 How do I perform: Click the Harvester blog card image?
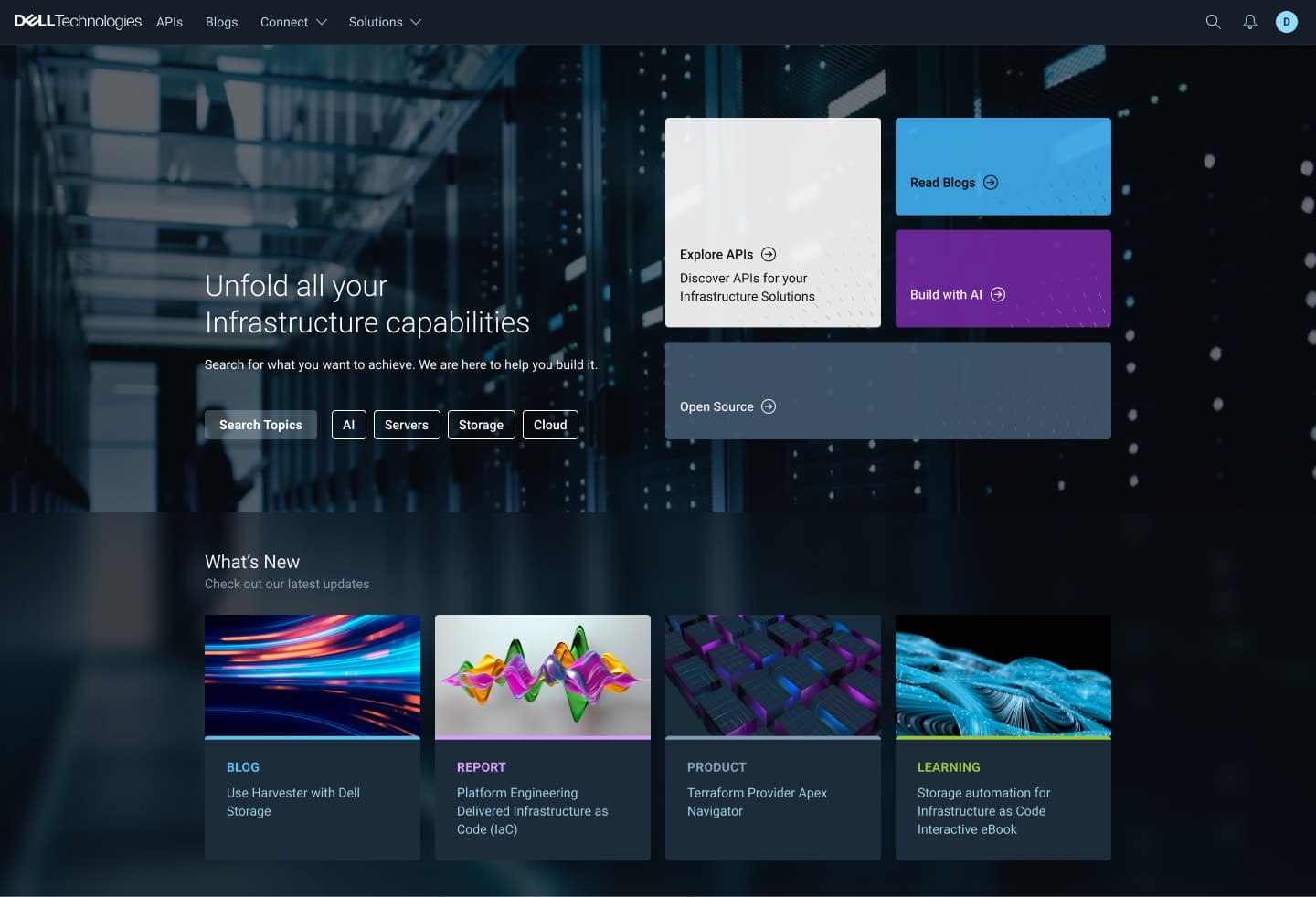[313, 676]
